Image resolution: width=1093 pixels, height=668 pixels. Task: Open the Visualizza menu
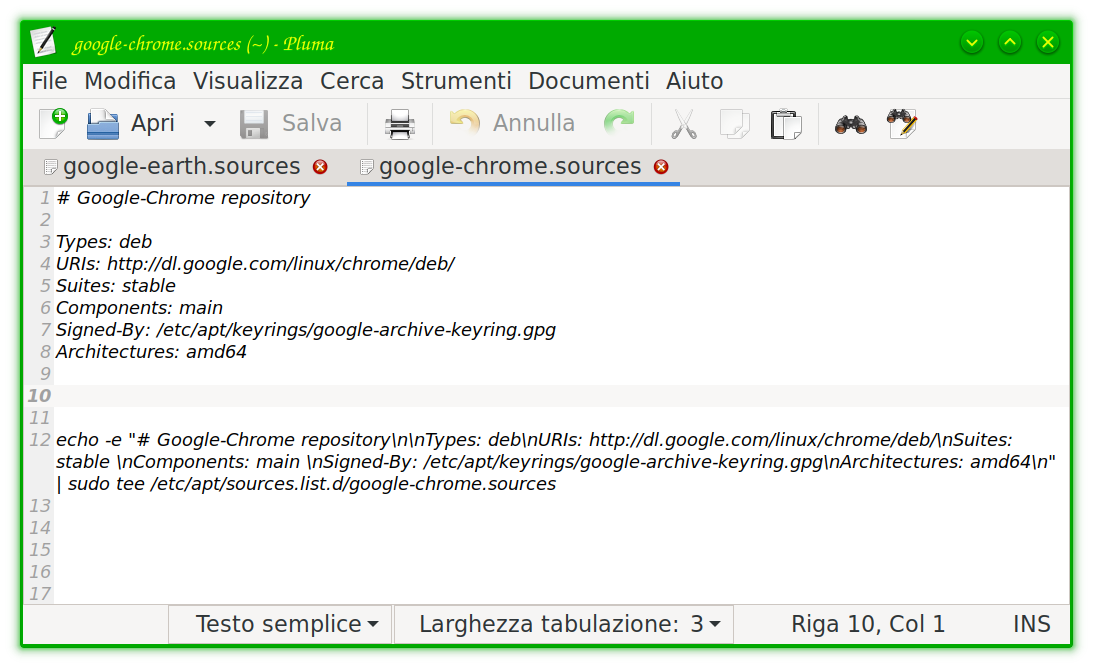[248, 81]
